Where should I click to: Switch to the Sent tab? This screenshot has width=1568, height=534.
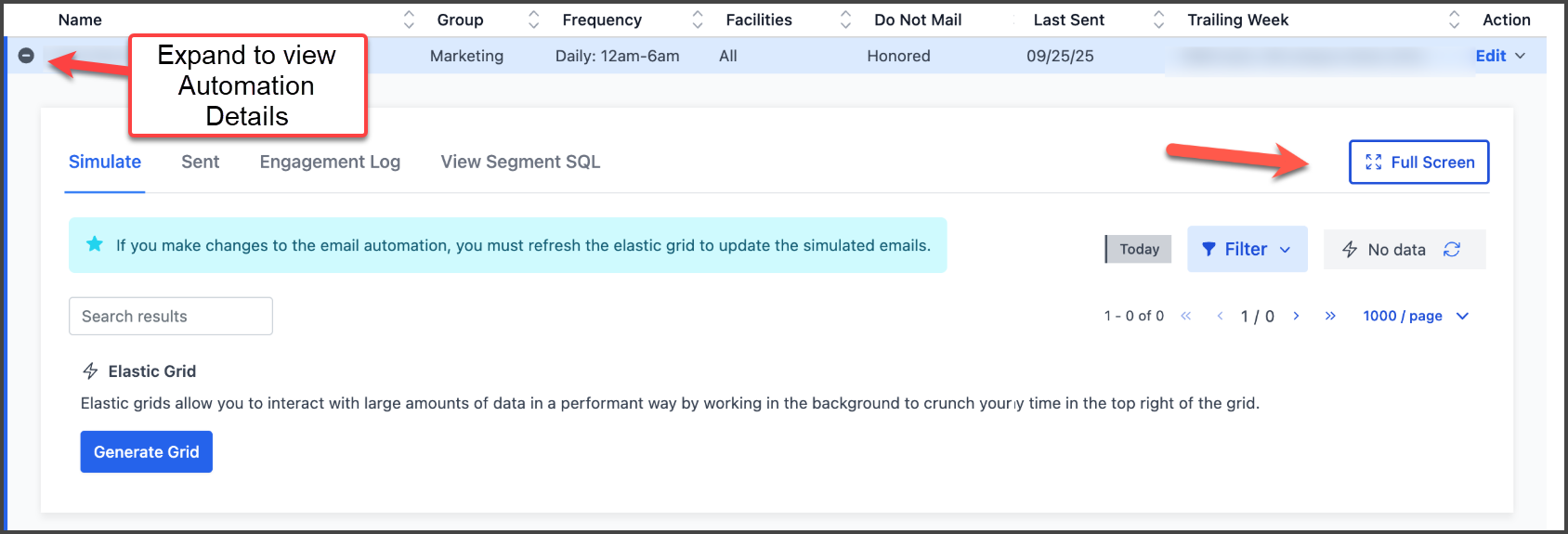point(200,162)
